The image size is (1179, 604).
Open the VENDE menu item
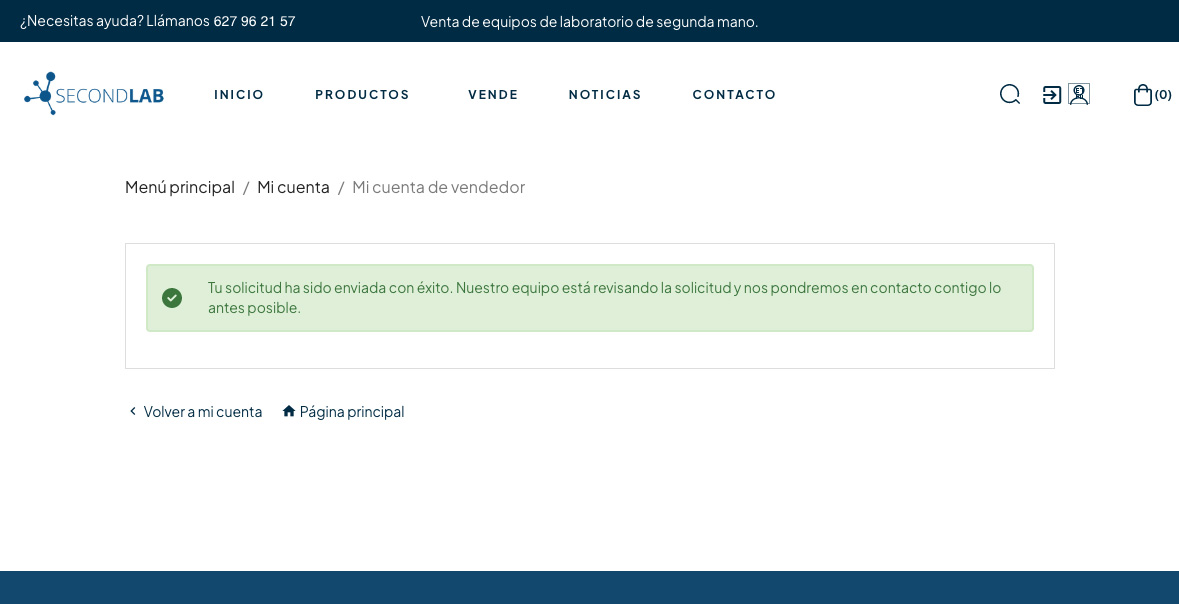493,95
